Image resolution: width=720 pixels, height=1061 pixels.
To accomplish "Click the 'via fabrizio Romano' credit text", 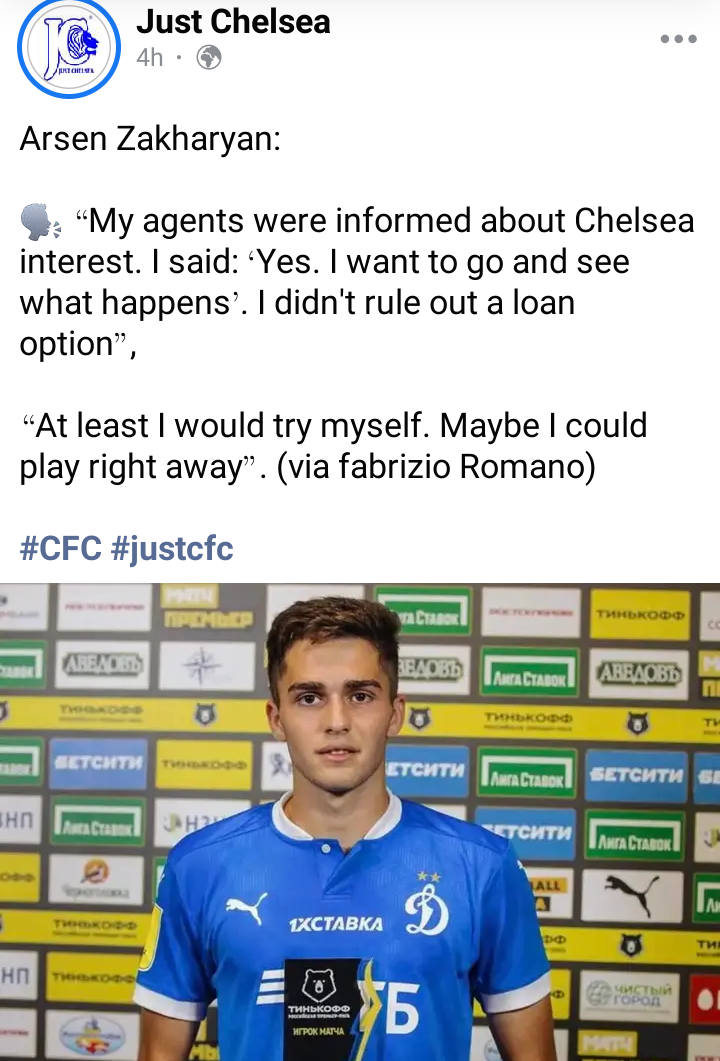I will [436, 466].
